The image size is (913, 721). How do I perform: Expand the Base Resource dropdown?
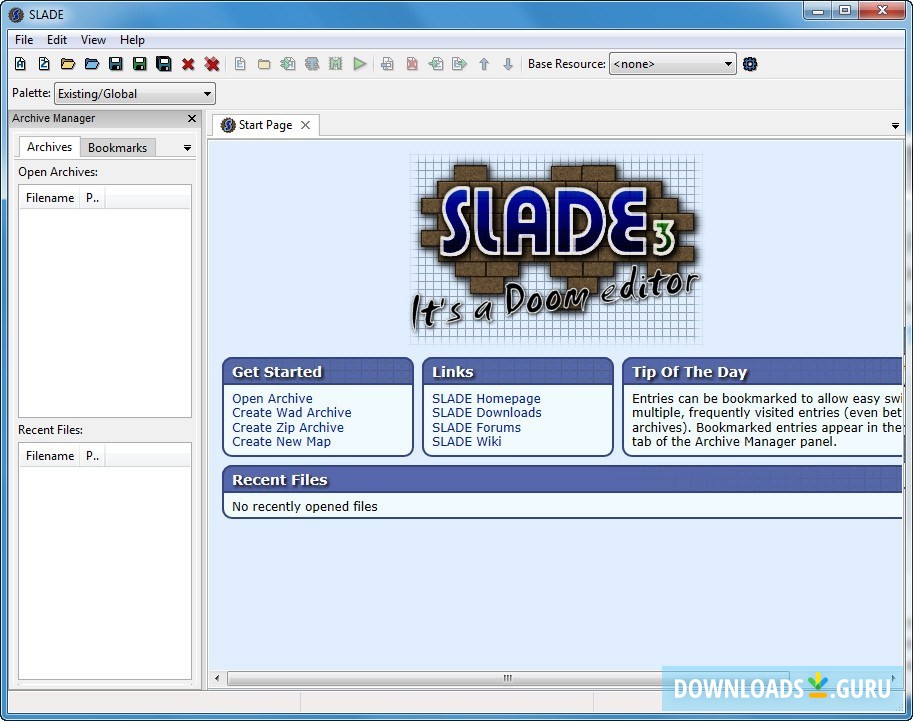click(673, 64)
